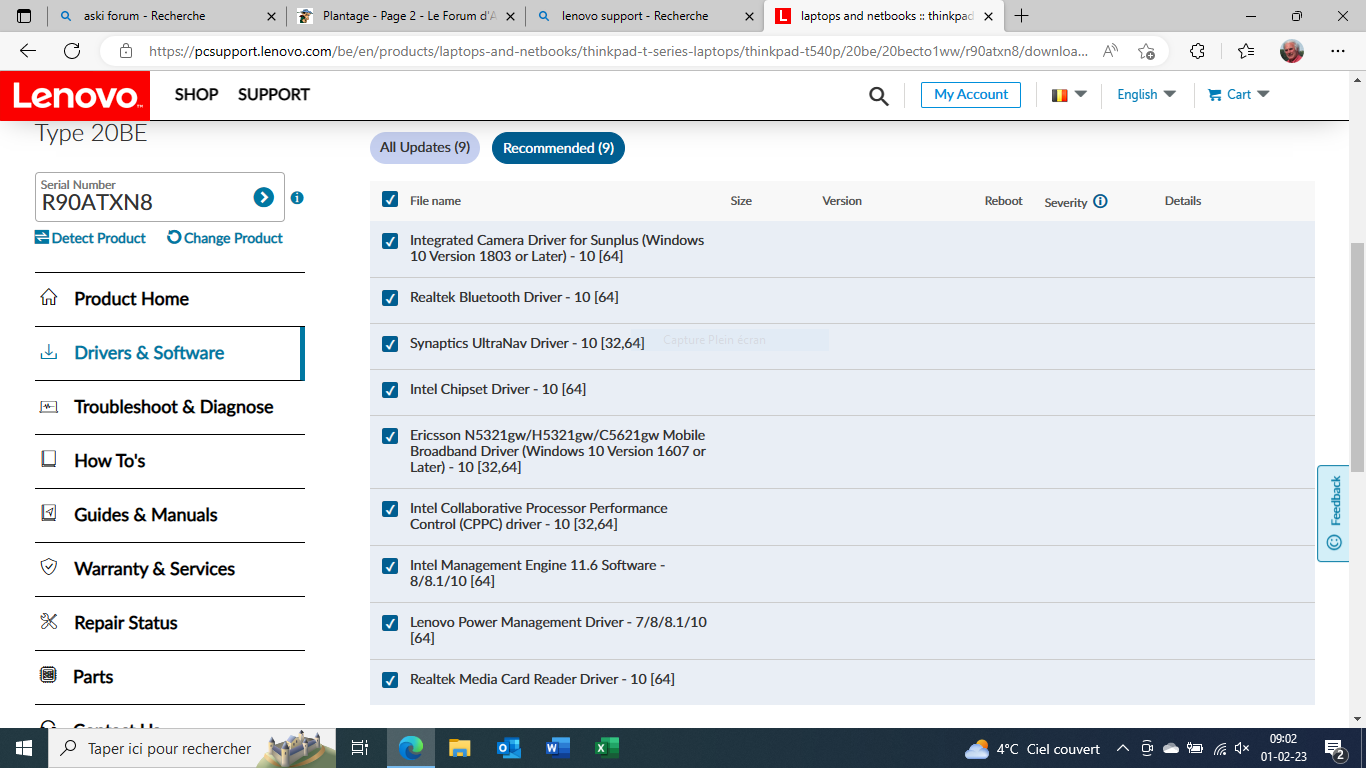Open a new browser tab
This screenshot has height=768, width=1366.
click(1021, 16)
